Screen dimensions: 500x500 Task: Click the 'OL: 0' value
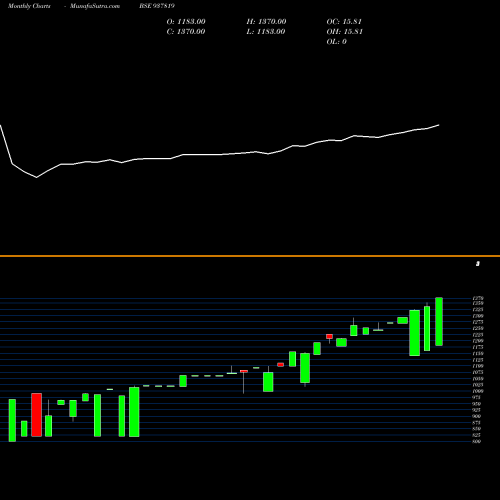pyautogui.click(x=336, y=42)
